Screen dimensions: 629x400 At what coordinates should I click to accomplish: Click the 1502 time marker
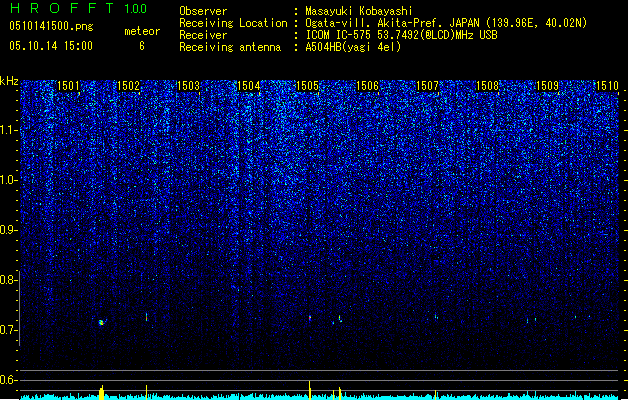click(128, 86)
